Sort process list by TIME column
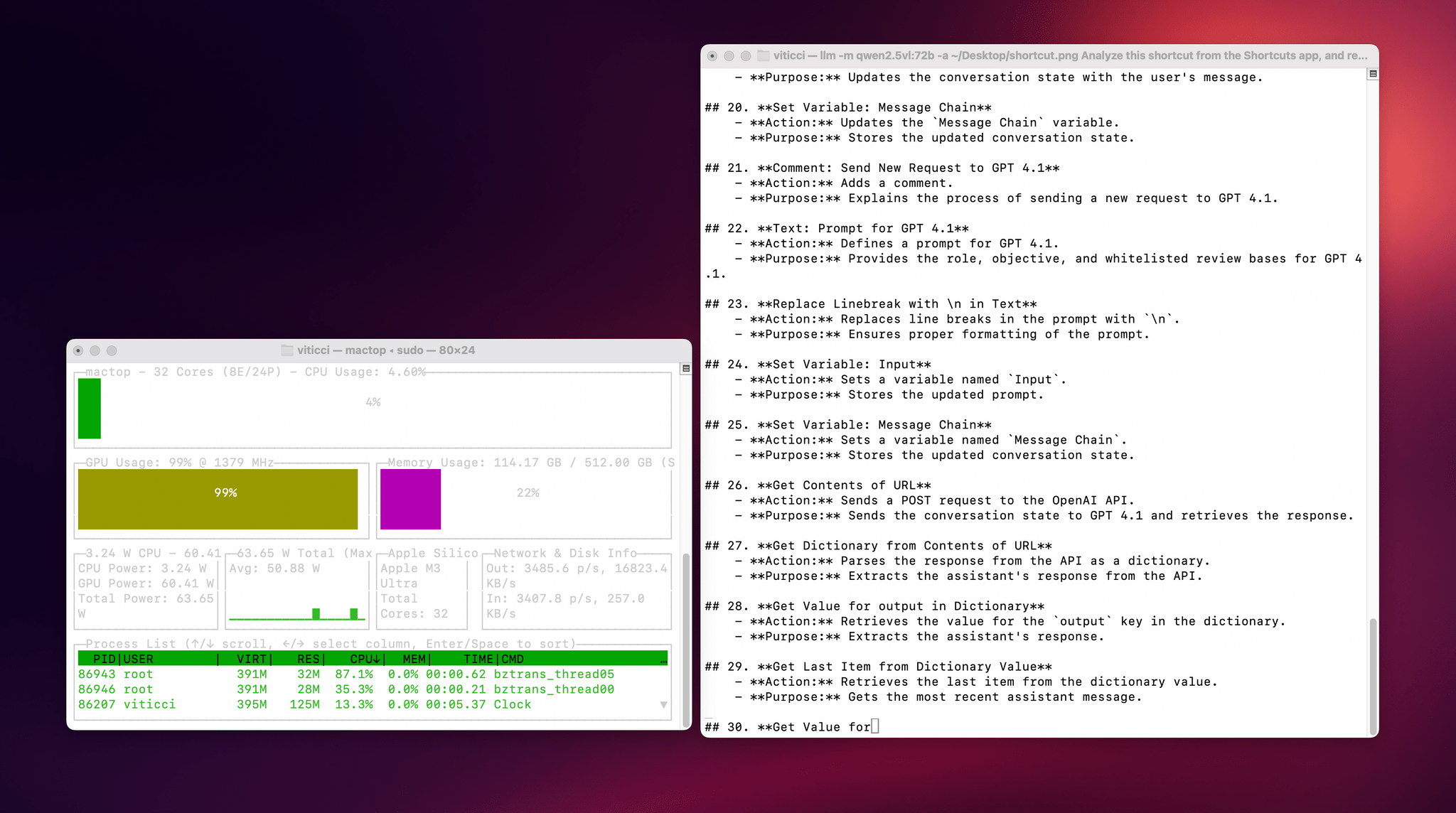1456x813 pixels. (x=478, y=659)
